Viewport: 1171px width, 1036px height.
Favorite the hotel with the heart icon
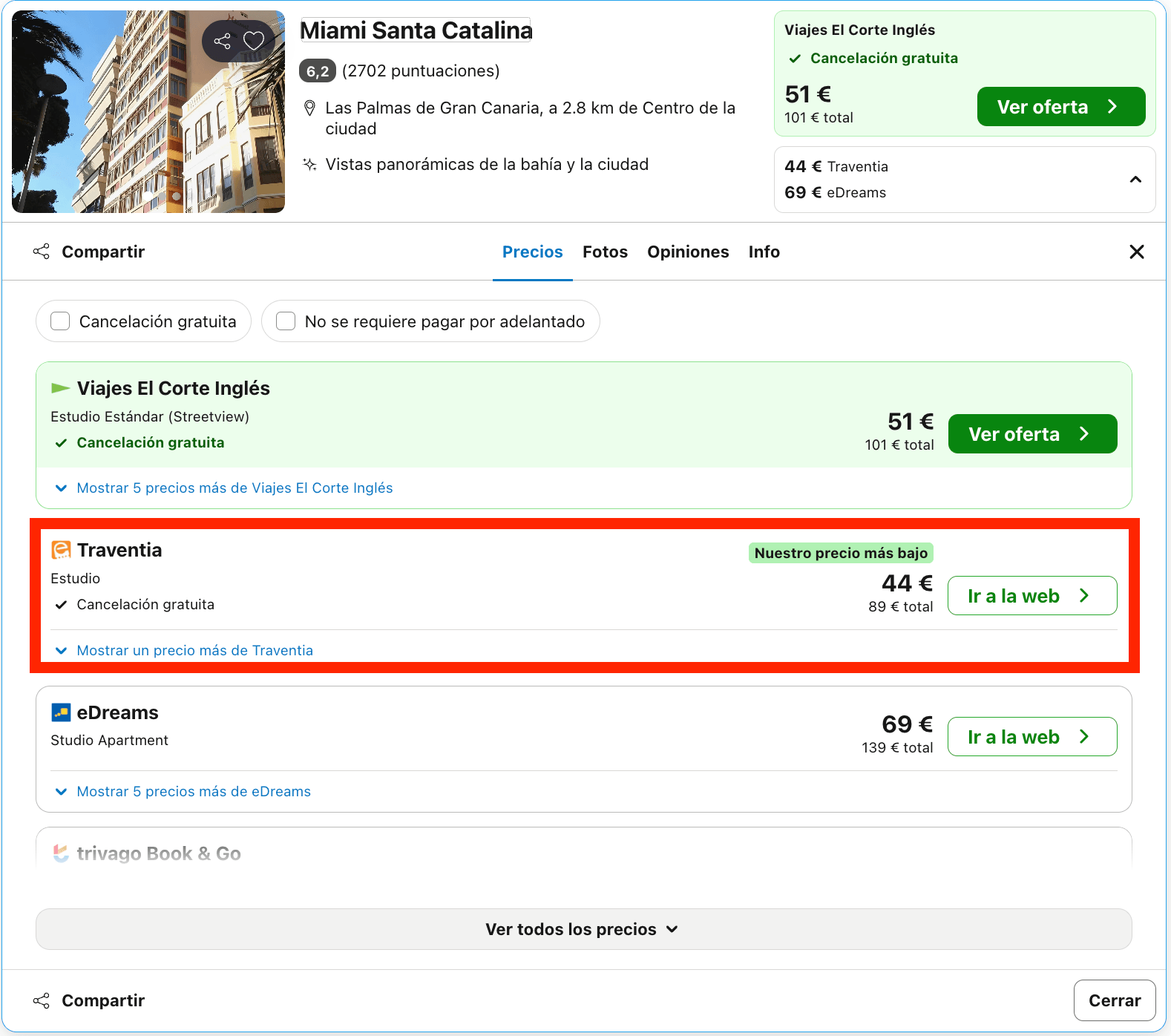coord(254,41)
